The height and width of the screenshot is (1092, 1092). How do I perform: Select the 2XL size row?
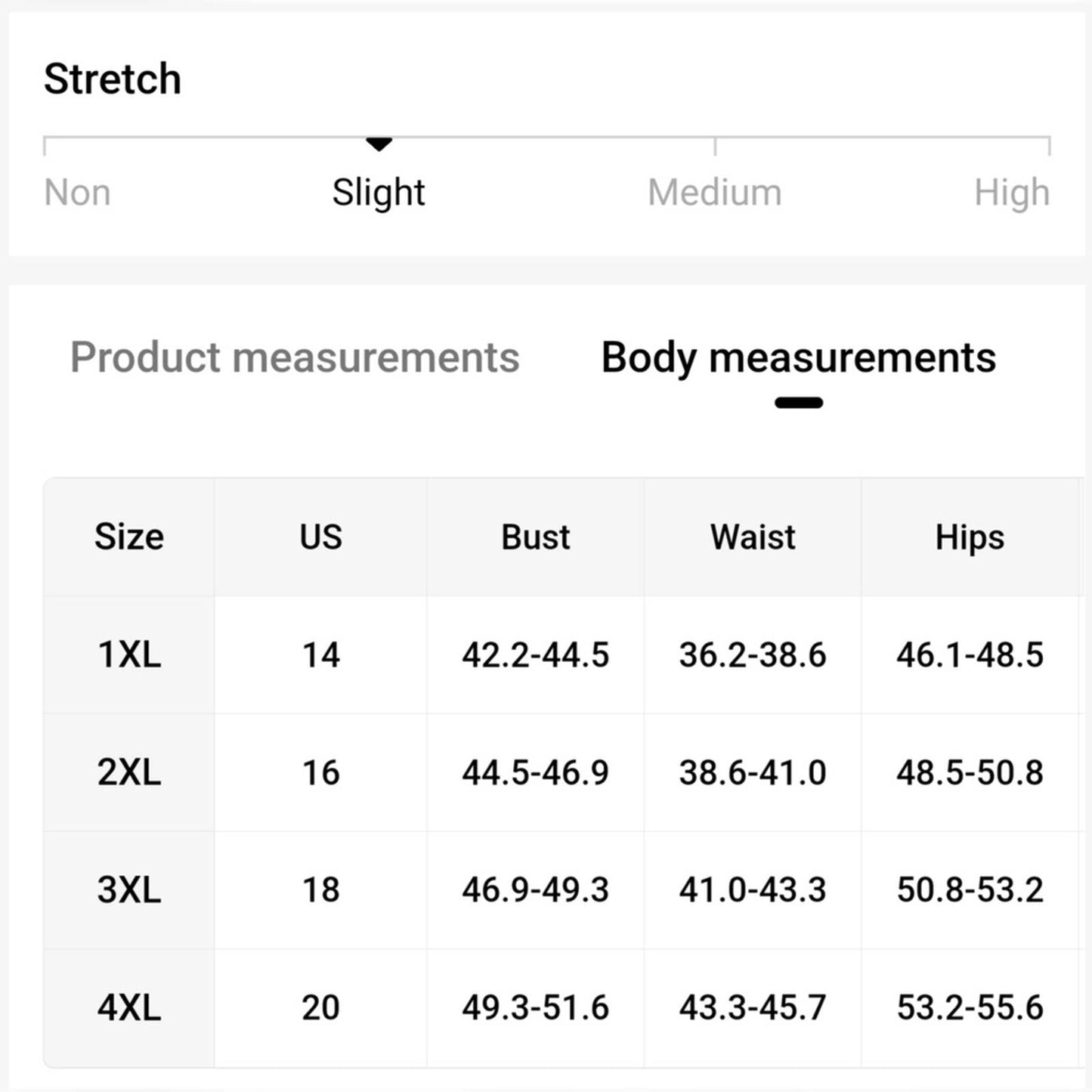pyautogui.click(x=561, y=772)
